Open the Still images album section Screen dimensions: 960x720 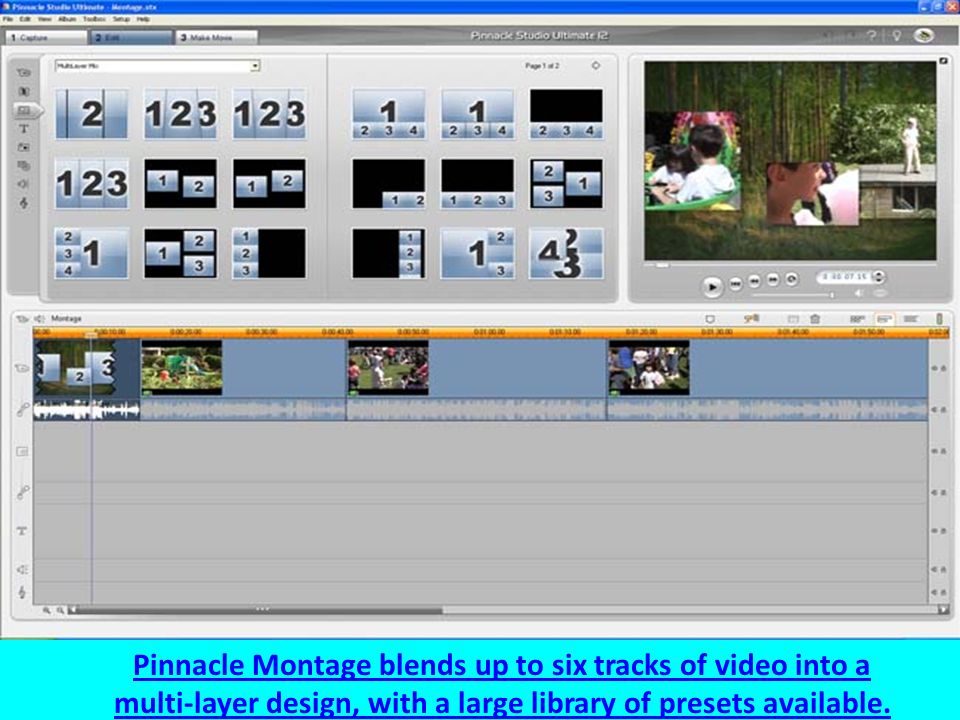pyautogui.click(x=24, y=147)
